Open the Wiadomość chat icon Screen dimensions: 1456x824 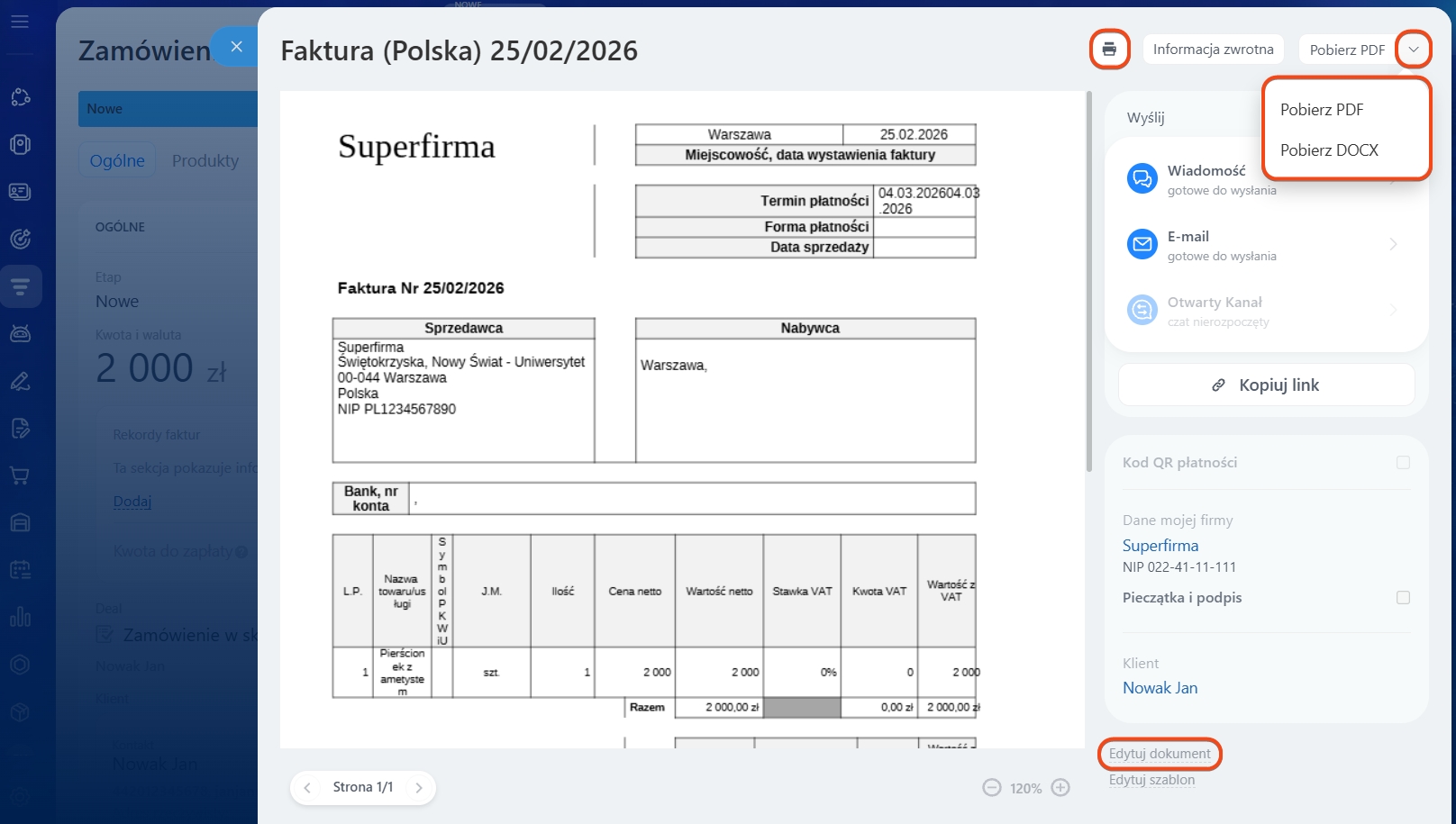tap(1142, 178)
